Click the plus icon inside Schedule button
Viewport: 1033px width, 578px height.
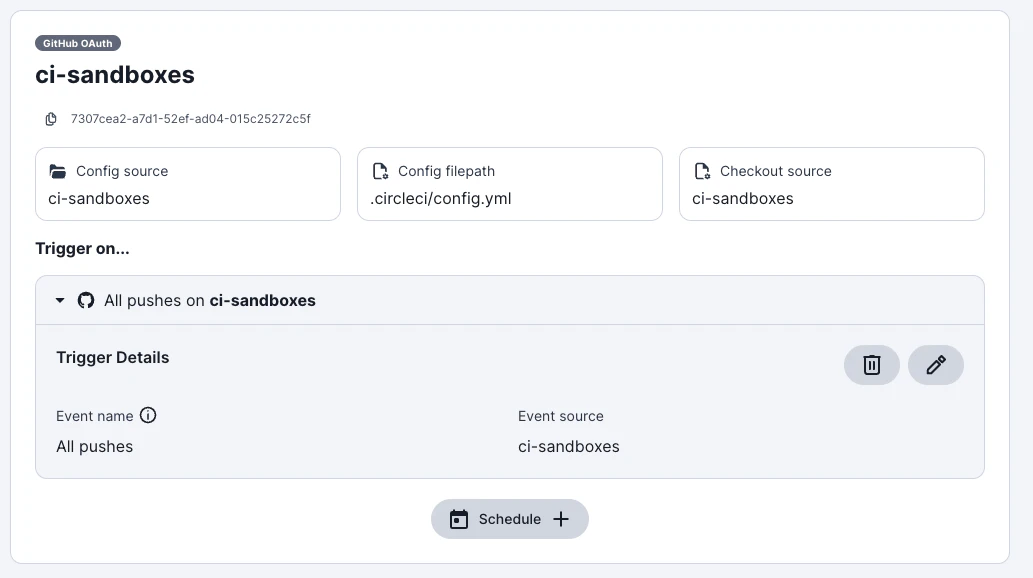(561, 519)
